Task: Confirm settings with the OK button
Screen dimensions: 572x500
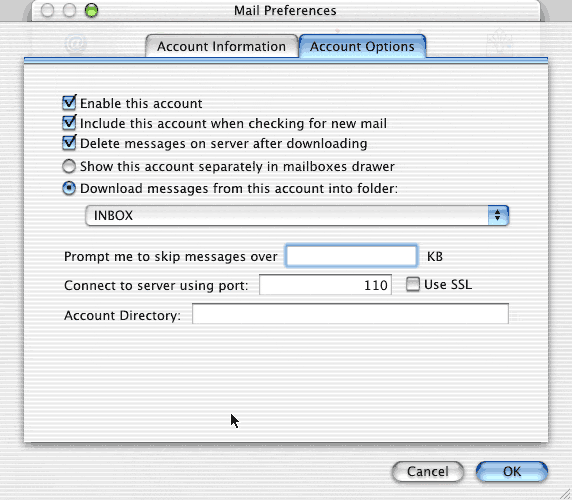Action: [512, 472]
